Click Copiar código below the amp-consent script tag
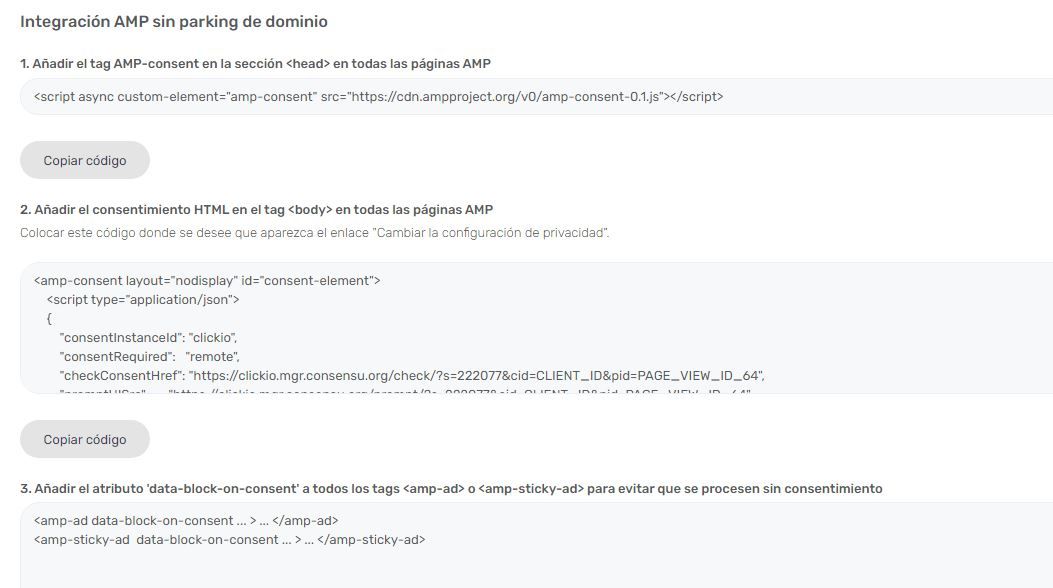Screen dimensions: 1053x588 [85, 160]
